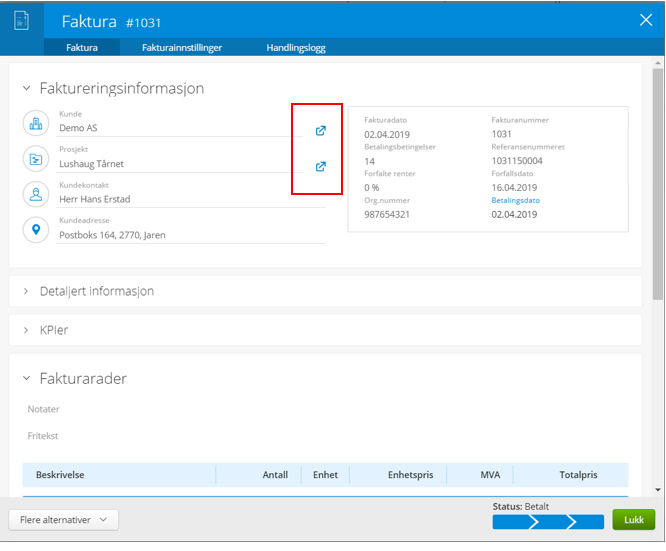Click the Notater field

point(43,409)
